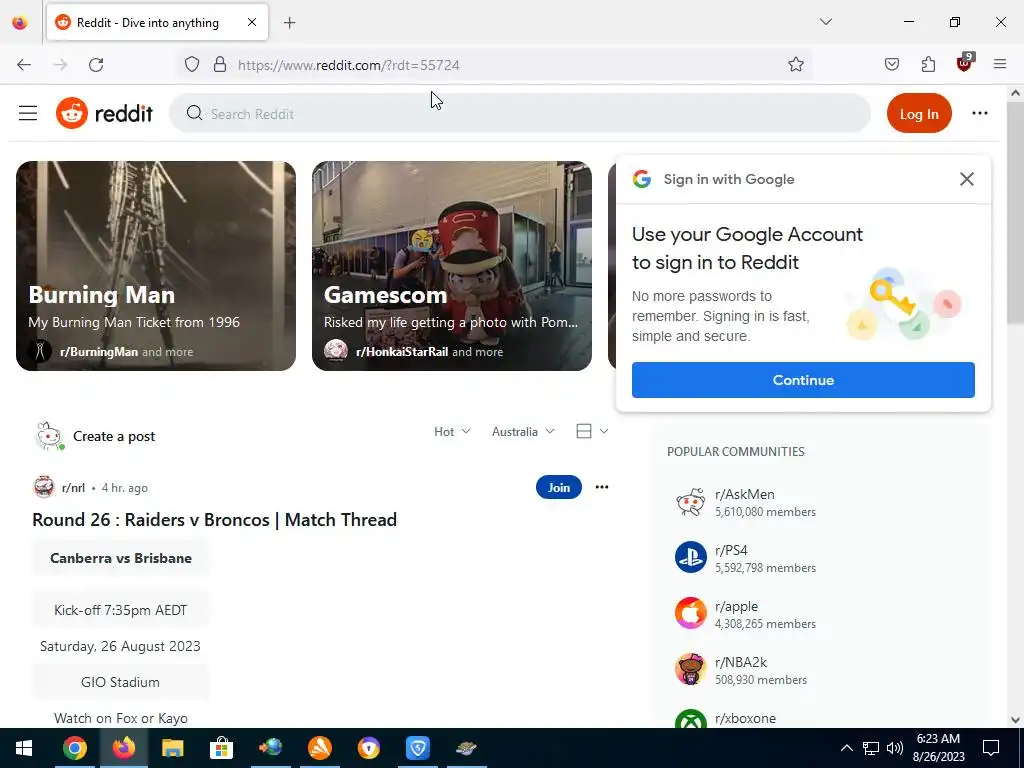Image resolution: width=1024 pixels, height=768 pixels.
Task: Click the Firefox forward arrow
Action: (x=60, y=65)
